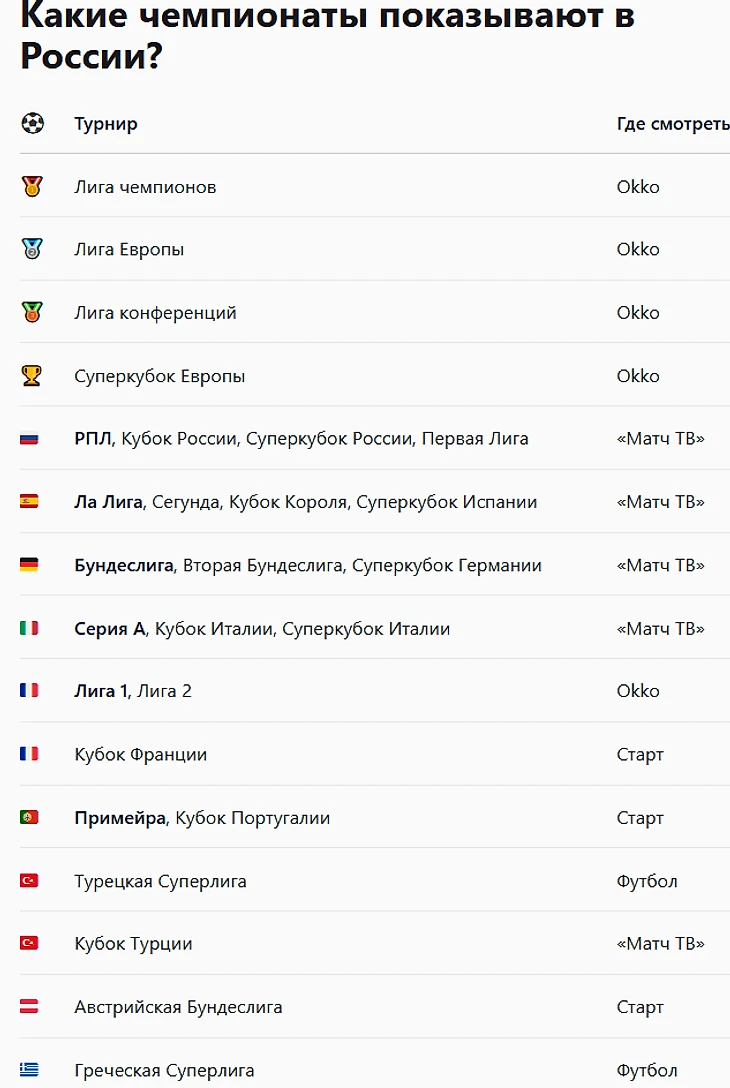
Task: Click the Austrian flag beside Австрийская Бундеслига
Action: [29, 1007]
